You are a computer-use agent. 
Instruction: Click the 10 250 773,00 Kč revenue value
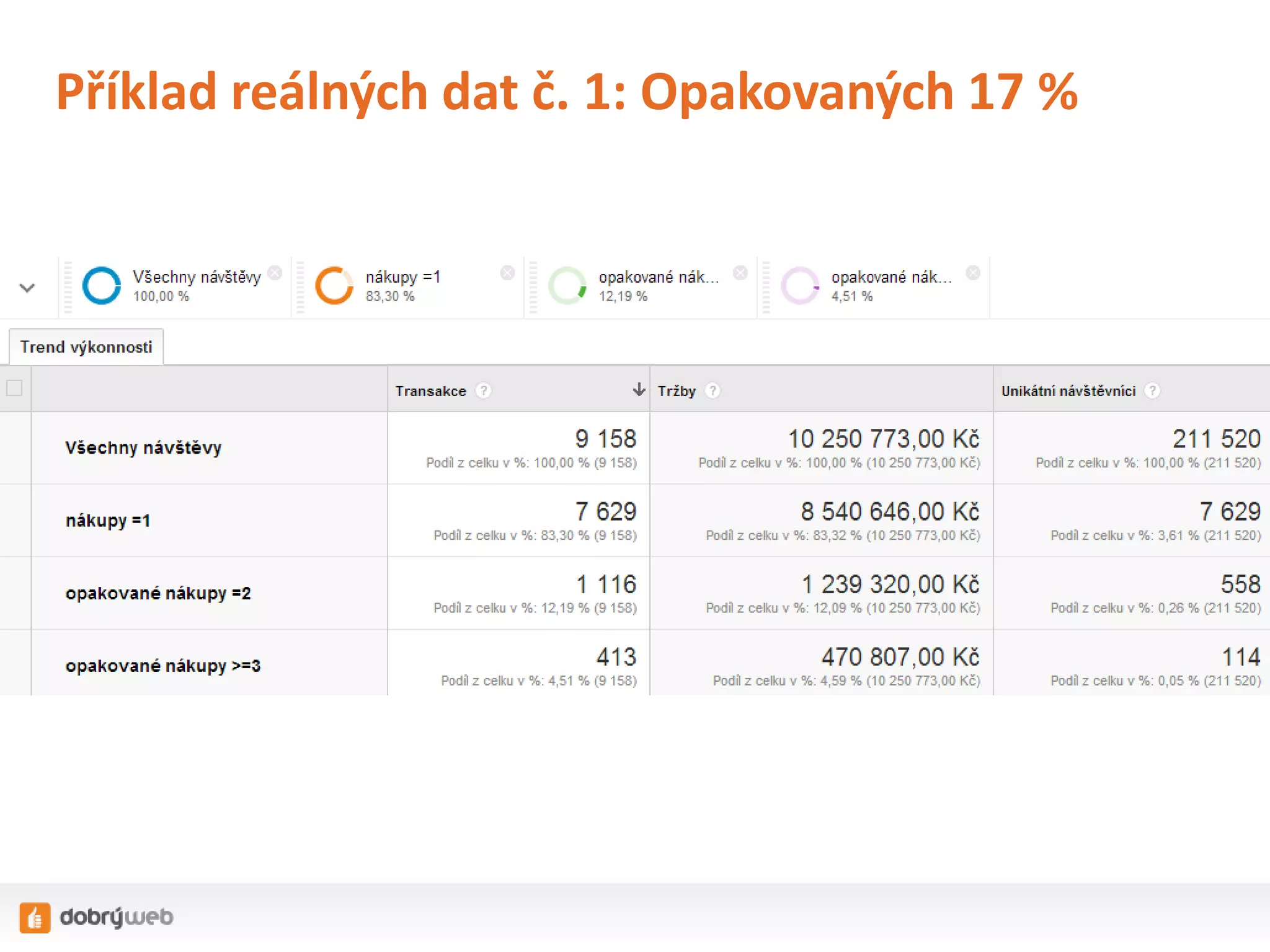click(884, 439)
